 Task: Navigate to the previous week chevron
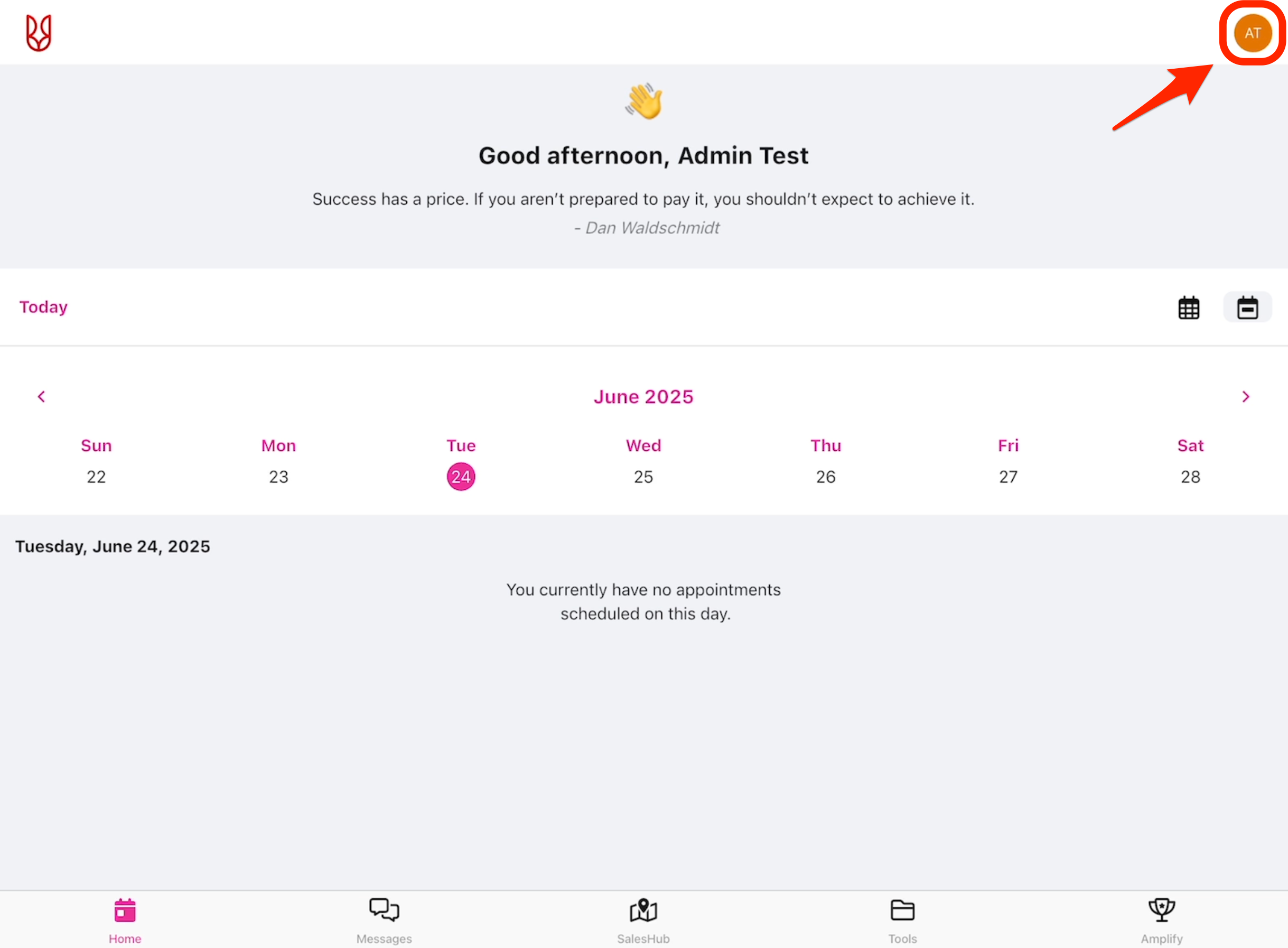[x=41, y=396]
